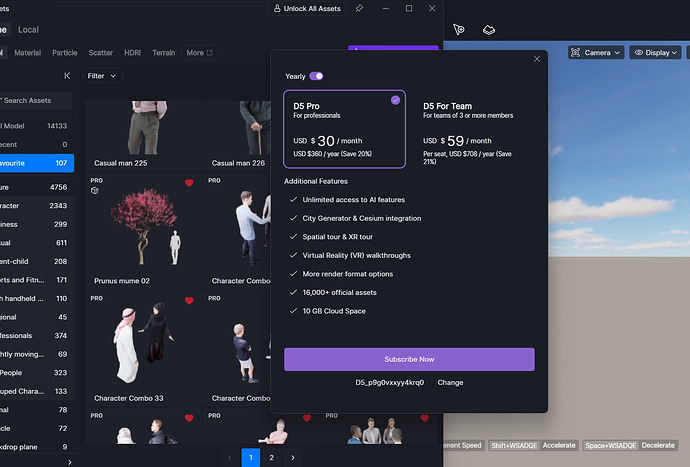
Task: Click the Unlock All Assets button
Action: [307, 8]
